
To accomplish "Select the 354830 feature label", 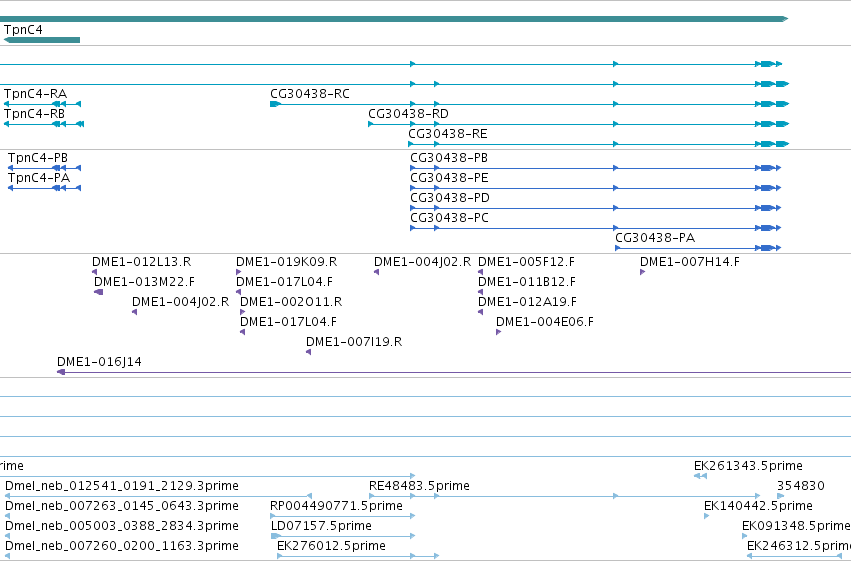I will pos(801,486).
